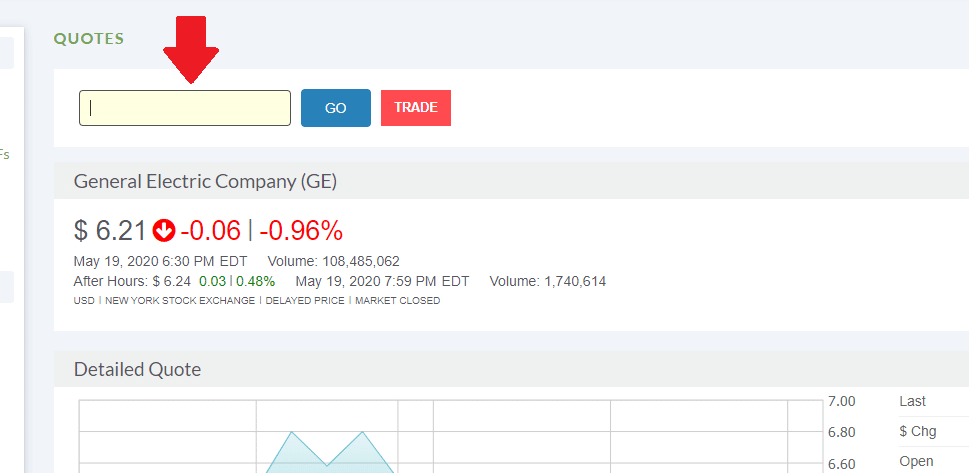Click the NEW YORK STOCK EXCHANGE label
Screen dimensions: 969x473
click(x=180, y=301)
